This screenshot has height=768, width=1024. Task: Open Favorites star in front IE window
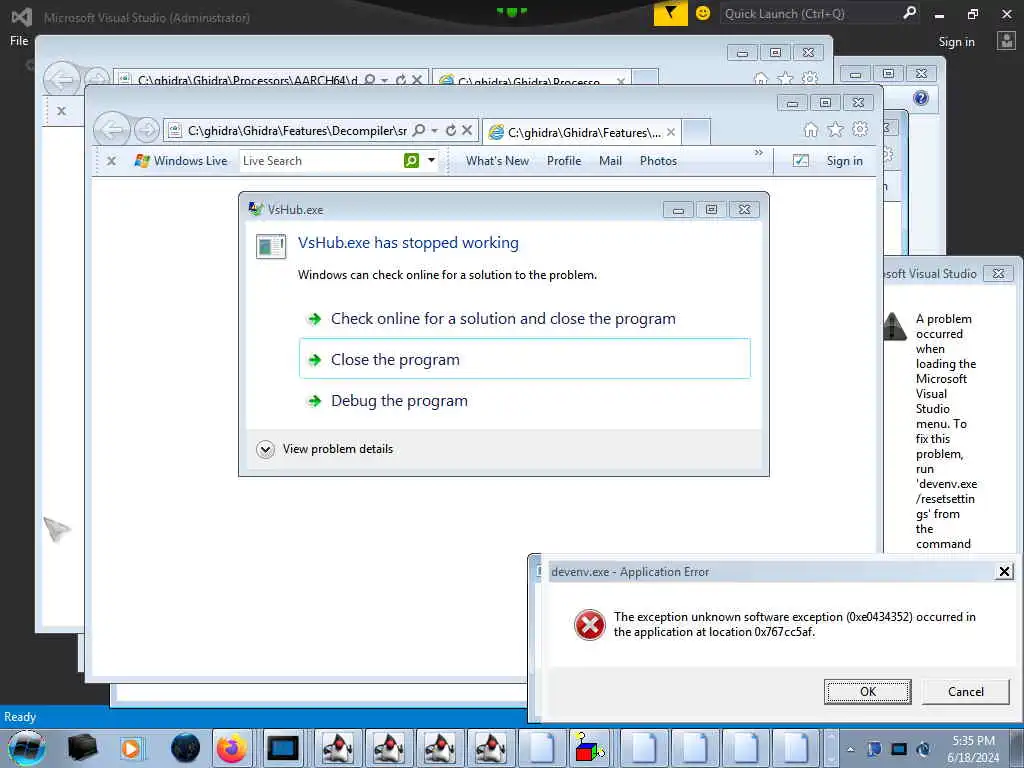[x=835, y=130]
